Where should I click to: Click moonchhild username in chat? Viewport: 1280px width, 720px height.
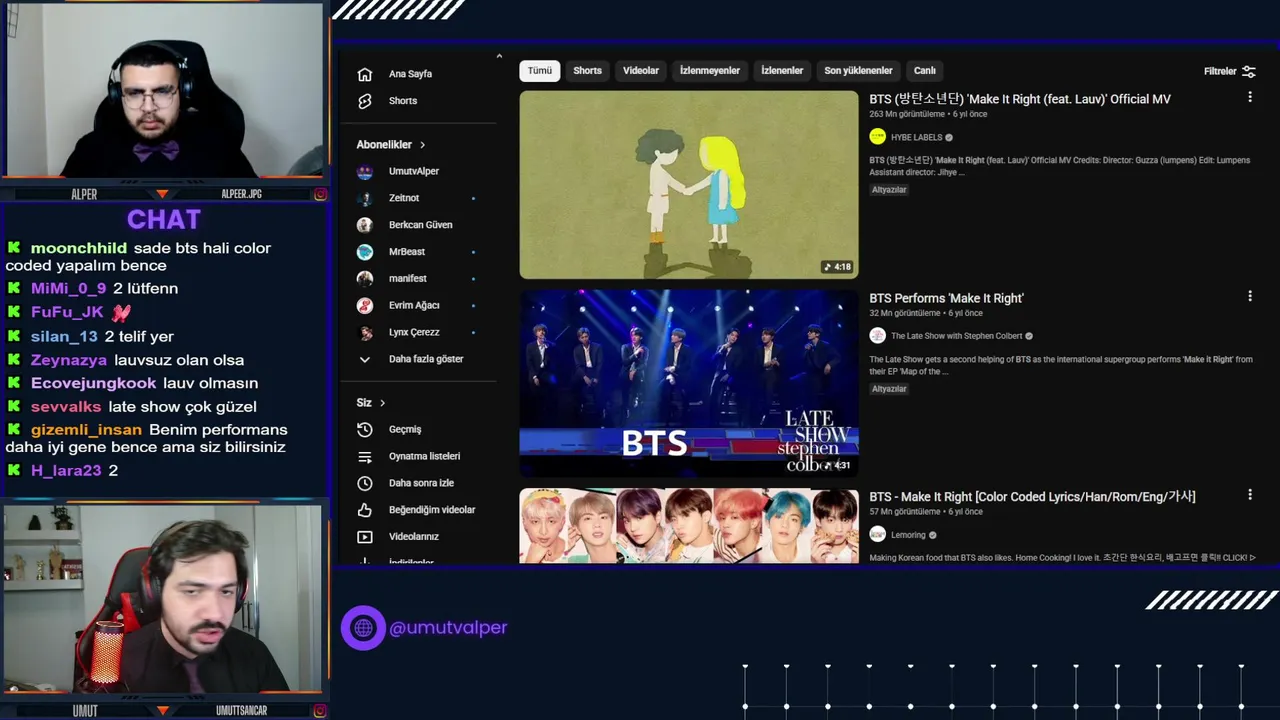tap(79, 248)
